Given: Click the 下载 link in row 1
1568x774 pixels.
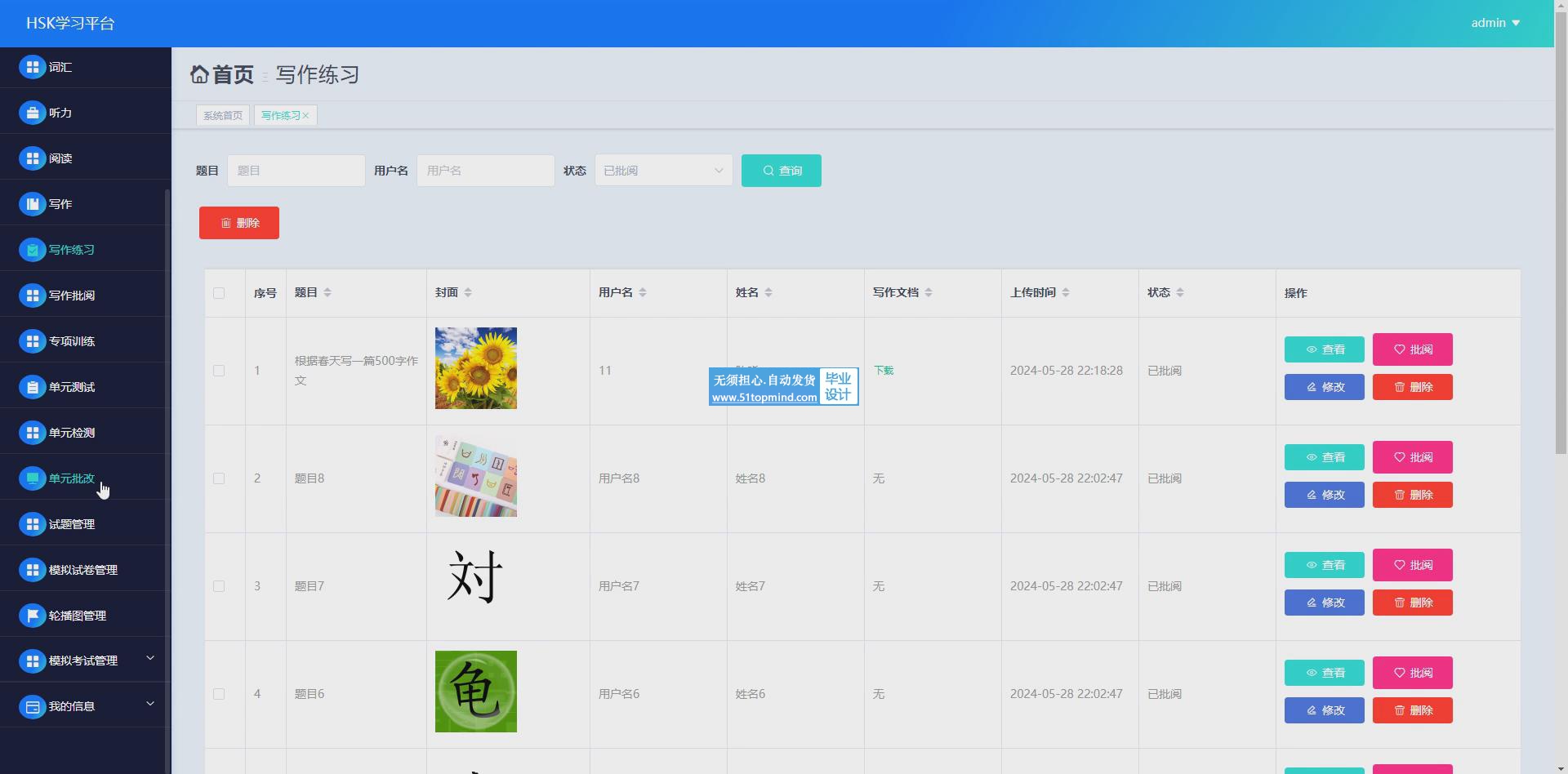Looking at the screenshot, I should tap(884, 371).
